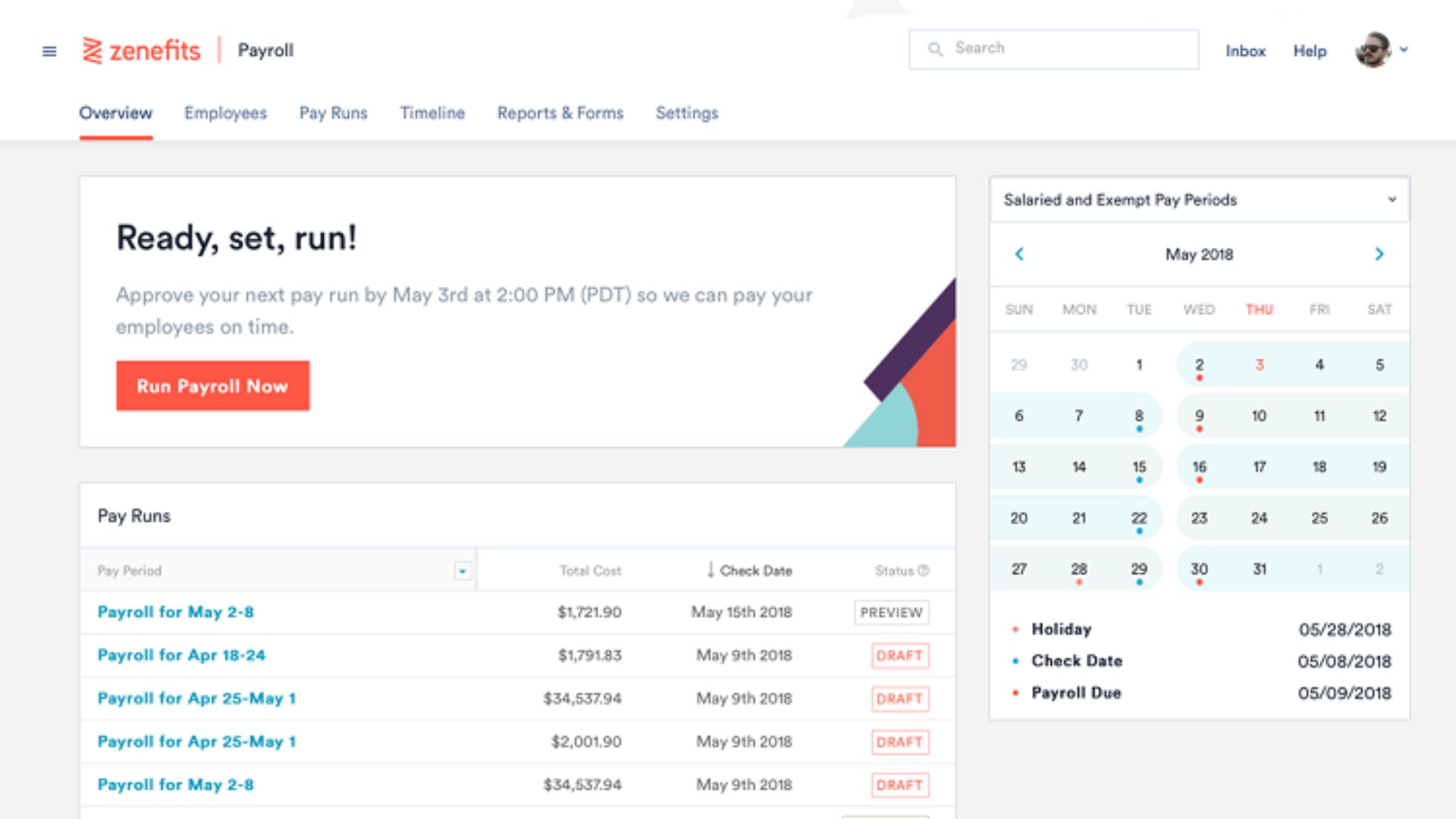Click the Holiday date indicator dot
This screenshot has width=1456, height=819.
(1079, 582)
